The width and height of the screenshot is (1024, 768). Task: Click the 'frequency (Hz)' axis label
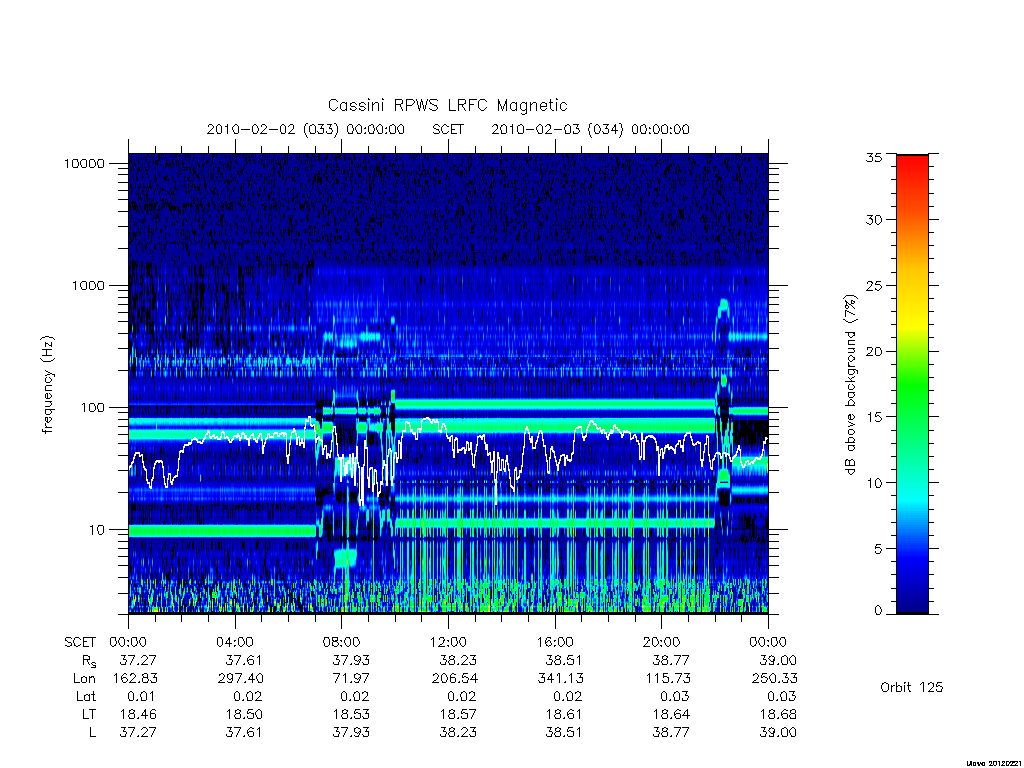[x=48, y=385]
